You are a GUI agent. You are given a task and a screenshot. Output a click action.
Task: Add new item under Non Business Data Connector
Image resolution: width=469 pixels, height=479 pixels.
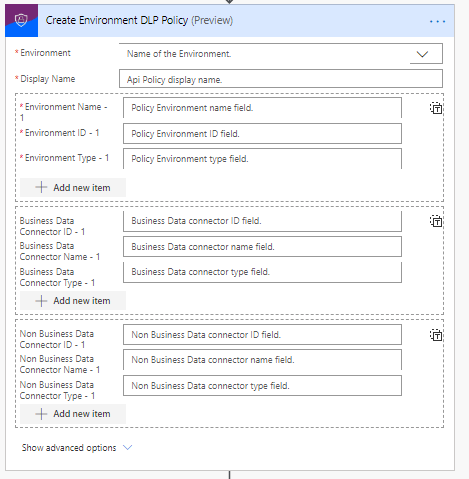coord(73,414)
